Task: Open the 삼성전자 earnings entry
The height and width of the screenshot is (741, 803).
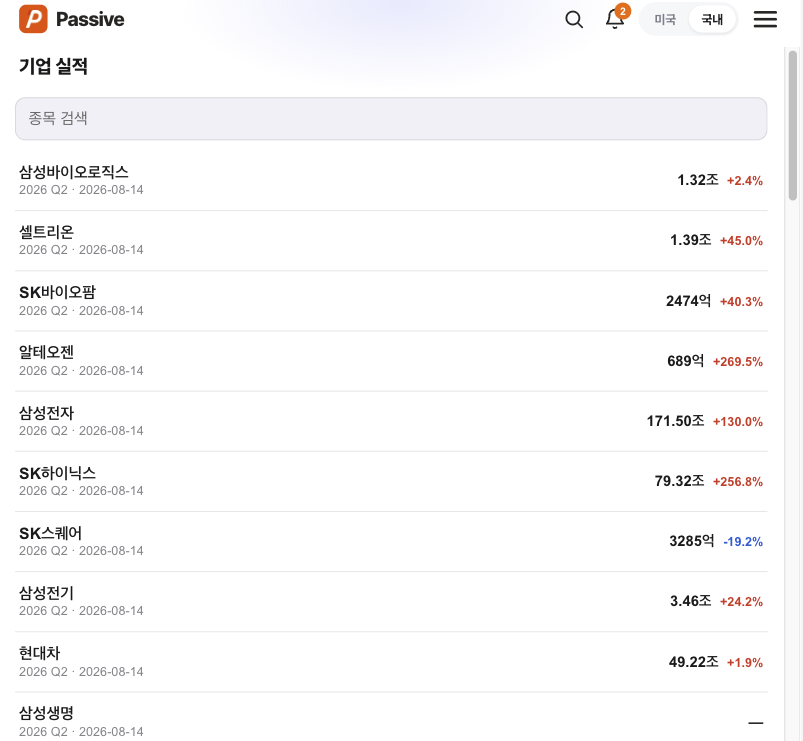Action: click(391, 421)
